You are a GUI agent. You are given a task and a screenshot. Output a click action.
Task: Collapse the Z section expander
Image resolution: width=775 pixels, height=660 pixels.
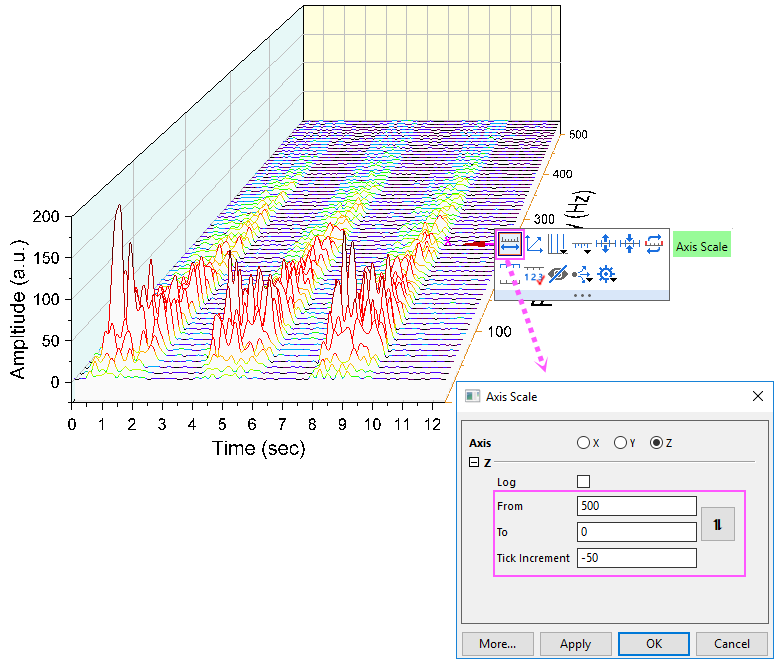(474, 462)
